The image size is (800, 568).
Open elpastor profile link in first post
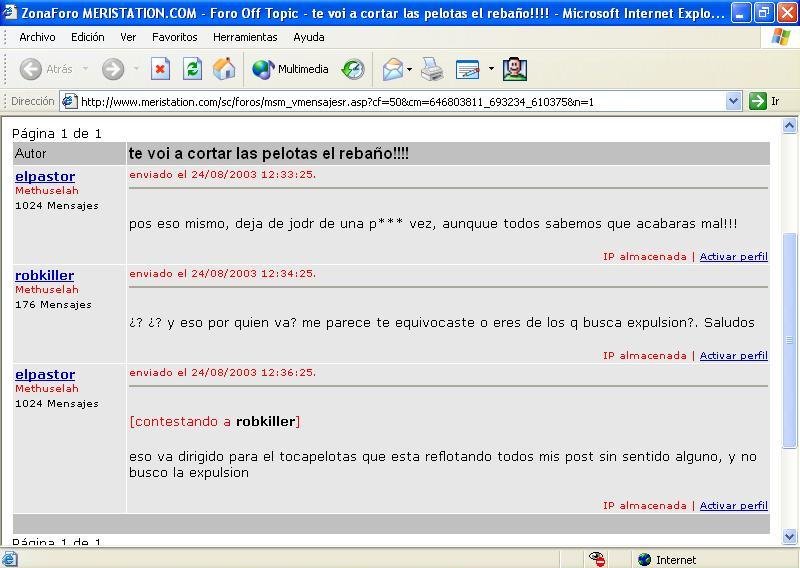[45, 177]
